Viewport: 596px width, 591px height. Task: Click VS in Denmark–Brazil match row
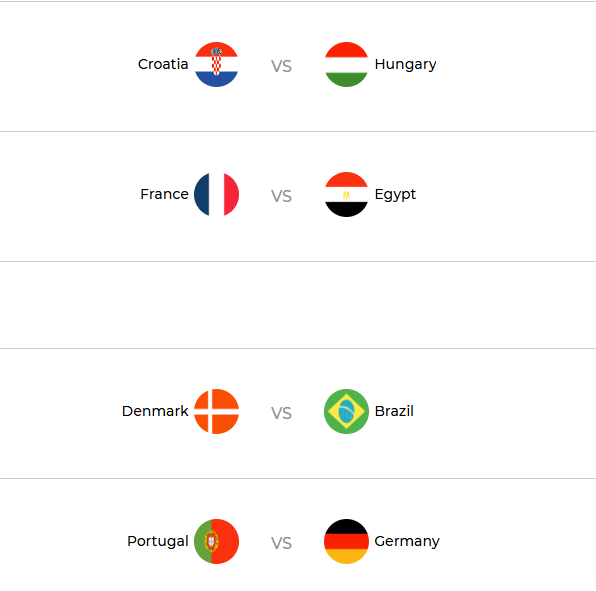(x=281, y=414)
